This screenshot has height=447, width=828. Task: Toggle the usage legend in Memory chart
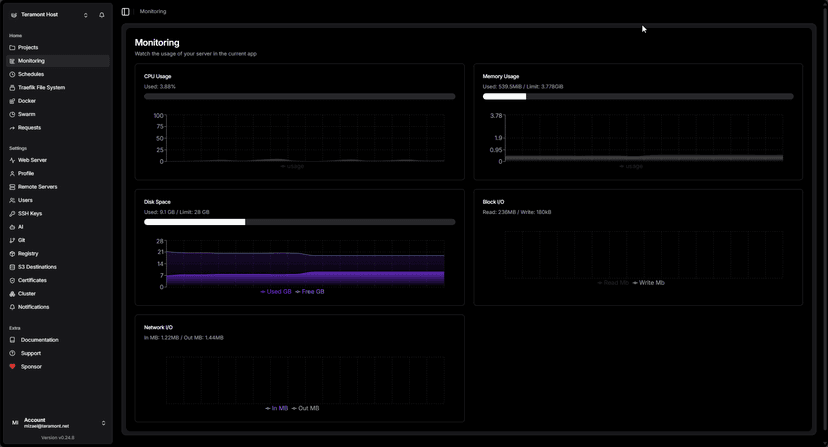click(x=631, y=166)
